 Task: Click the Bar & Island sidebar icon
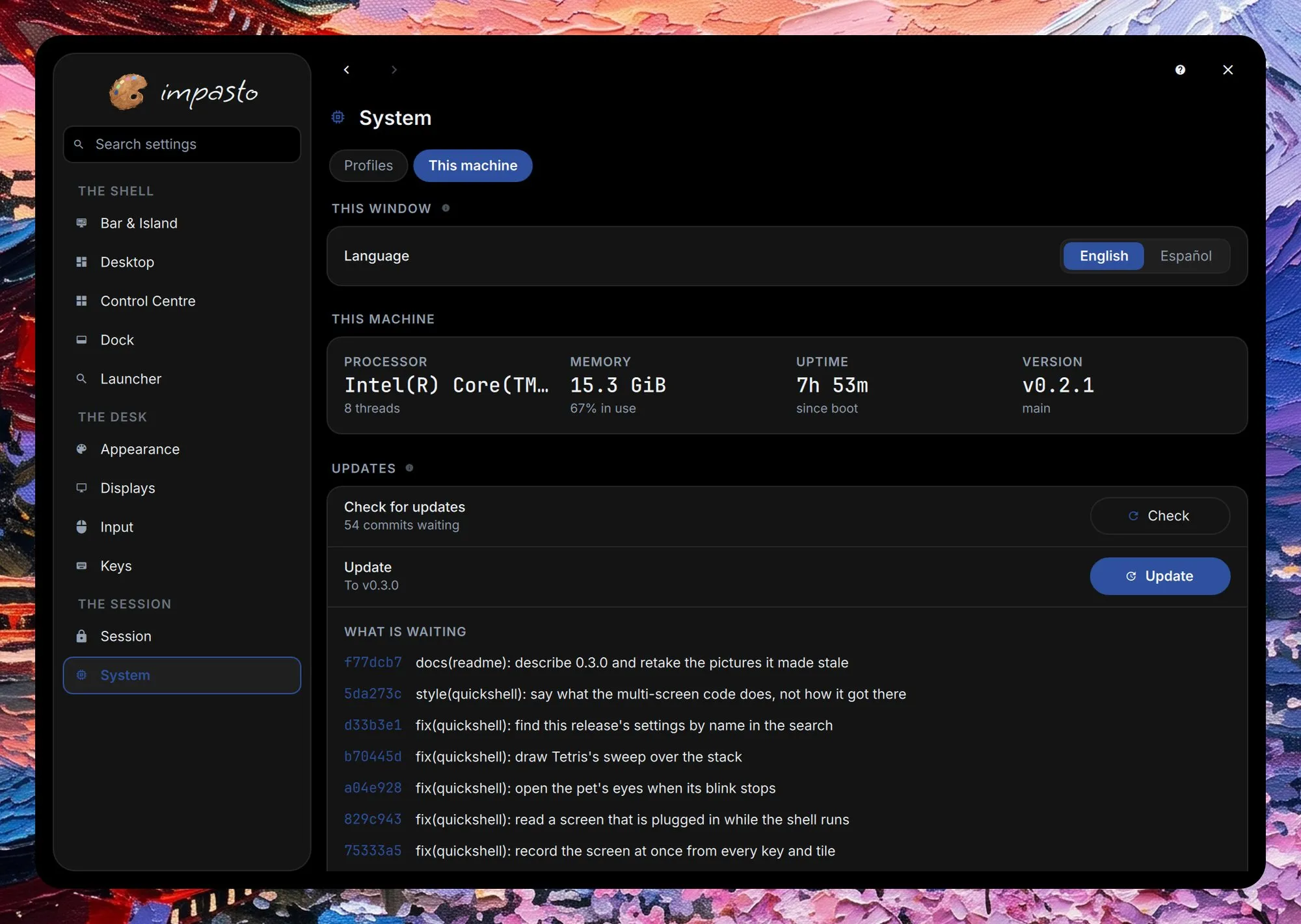coord(81,223)
